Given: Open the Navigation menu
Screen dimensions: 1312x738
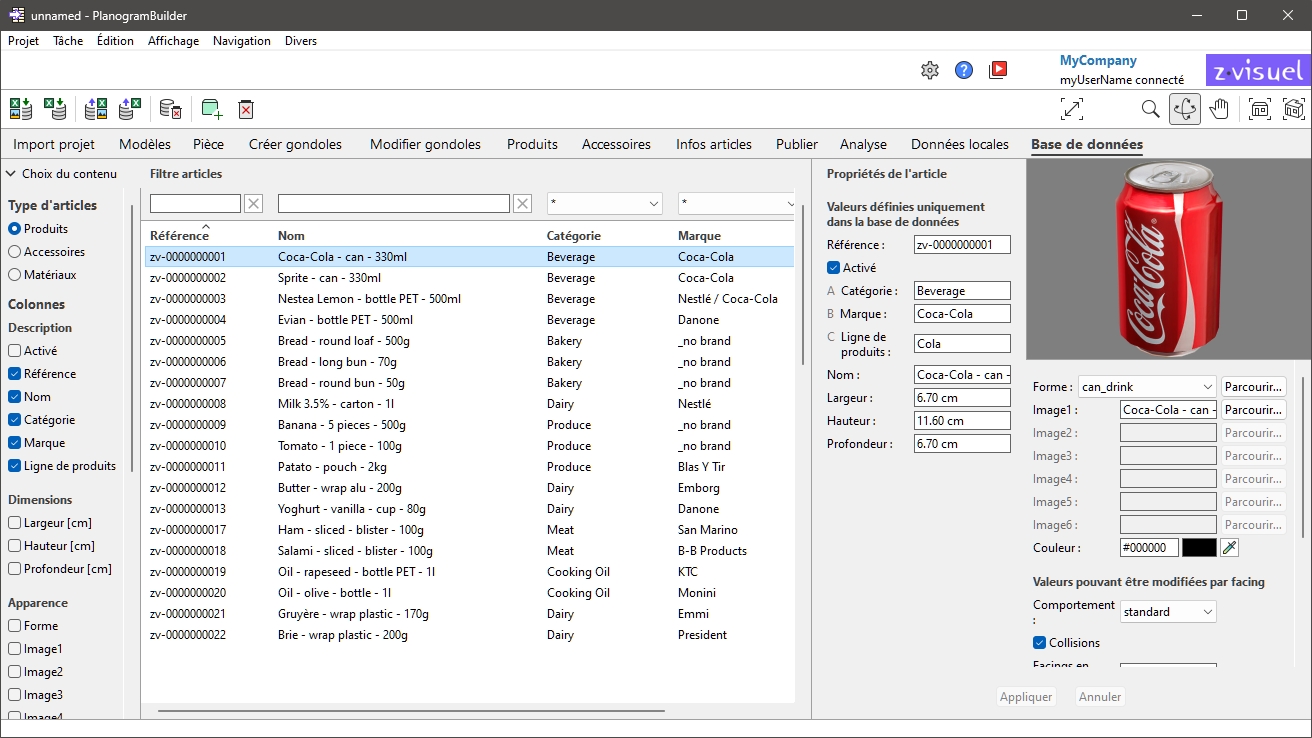Looking at the screenshot, I should (x=242, y=41).
